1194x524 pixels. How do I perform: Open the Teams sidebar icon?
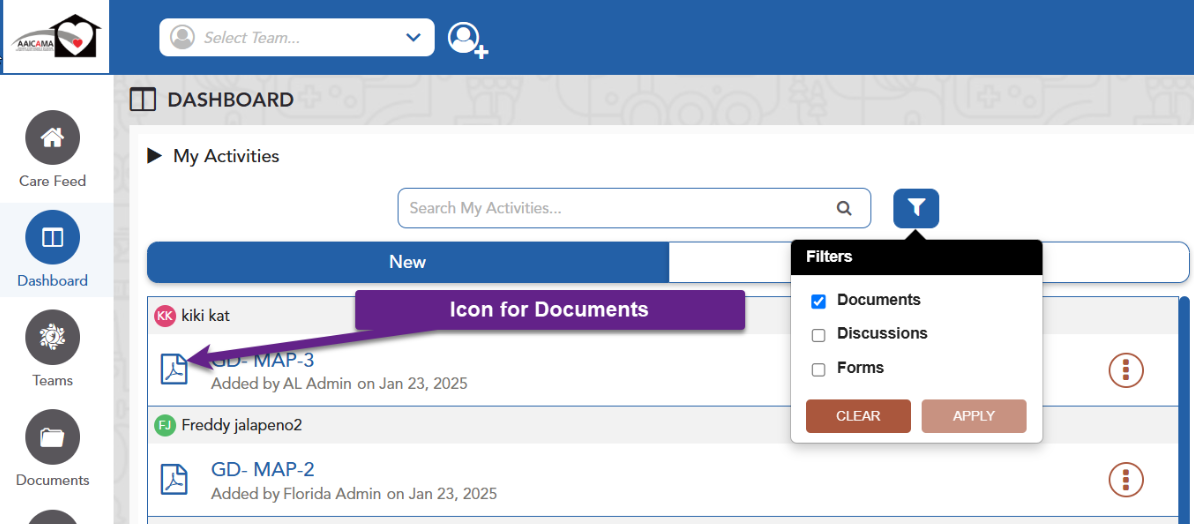(52, 338)
